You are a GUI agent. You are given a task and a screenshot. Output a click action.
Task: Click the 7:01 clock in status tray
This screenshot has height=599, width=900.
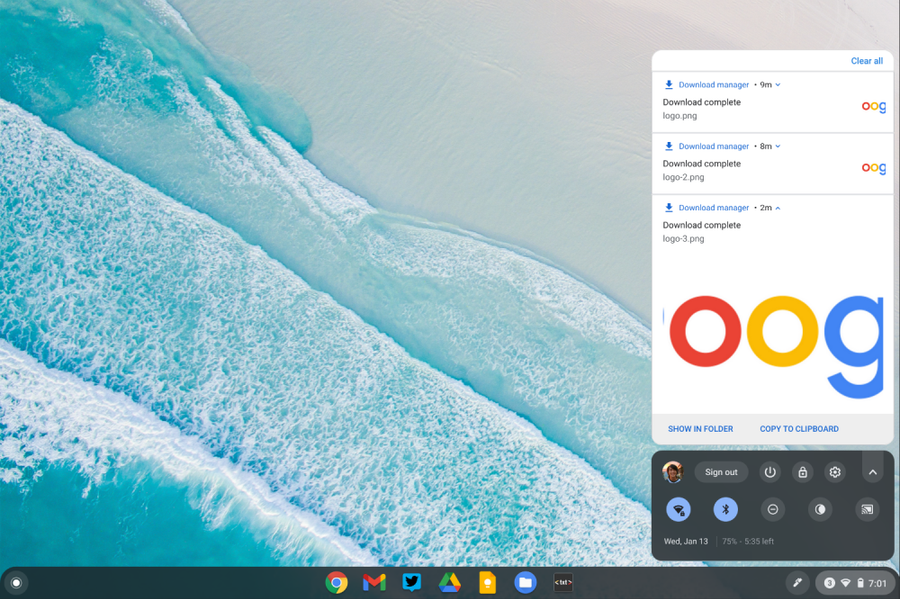[878, 584]
